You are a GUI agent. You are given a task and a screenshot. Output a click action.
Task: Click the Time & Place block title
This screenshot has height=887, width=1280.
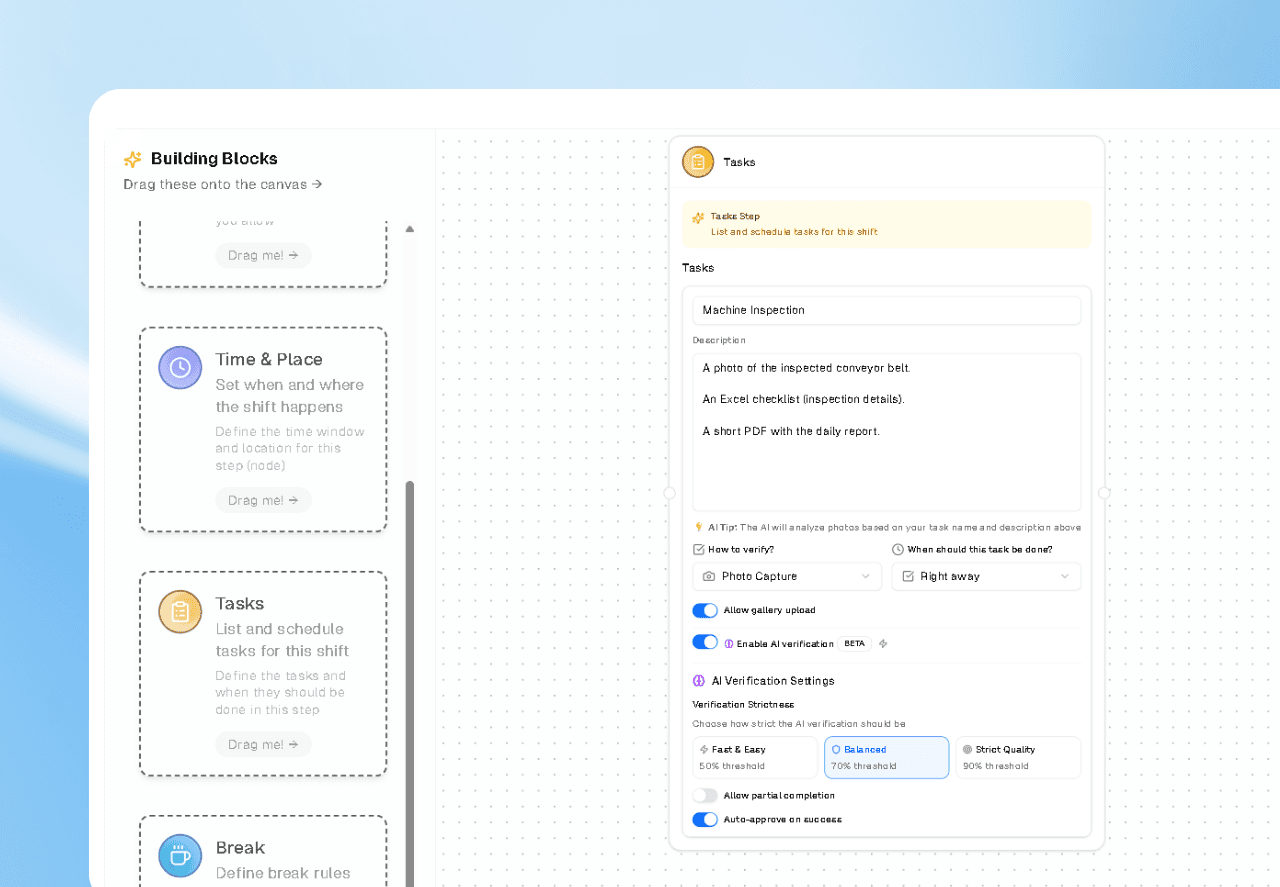click(x=269, y=359)
